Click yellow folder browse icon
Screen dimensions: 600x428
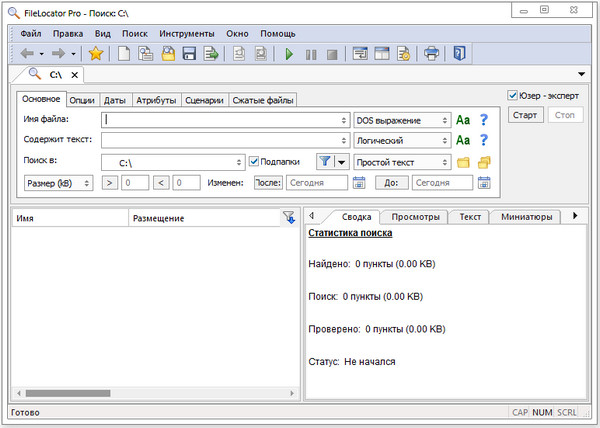click(x=463, y=162)
